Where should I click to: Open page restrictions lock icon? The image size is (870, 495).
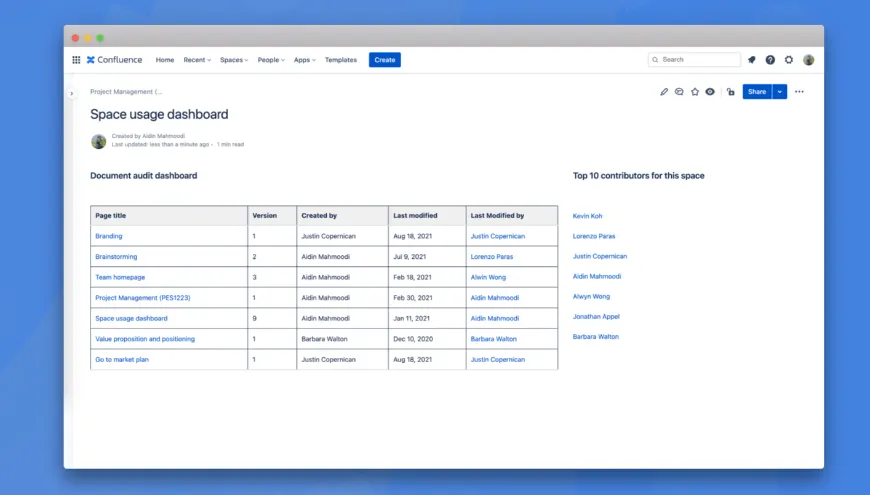tap(731, 92)
